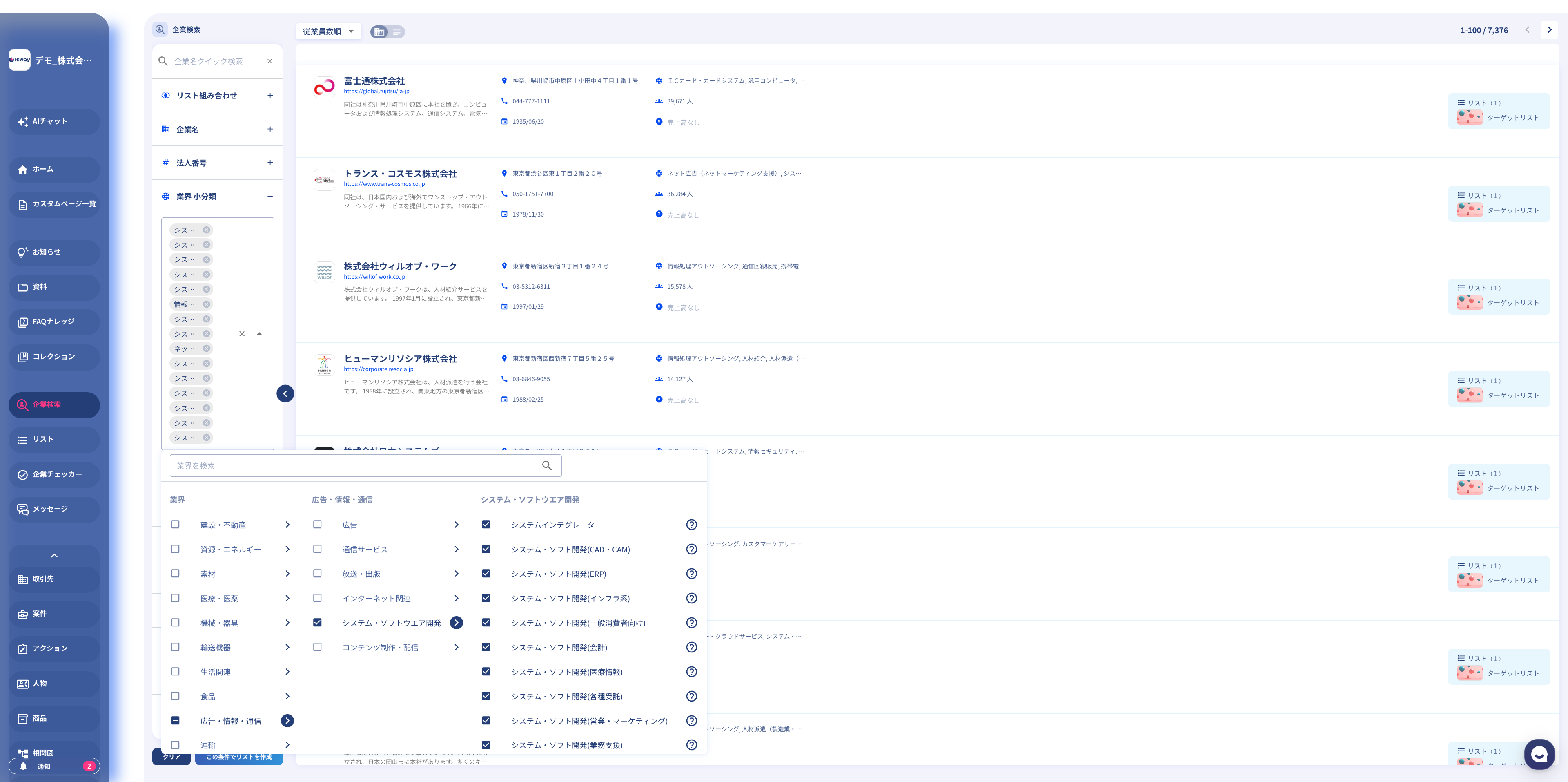Uncheck システム・ソフト開発(ERP) checkbox
Image resolution: width=1568 pixels, height=782 pixels.
point(486,573)
